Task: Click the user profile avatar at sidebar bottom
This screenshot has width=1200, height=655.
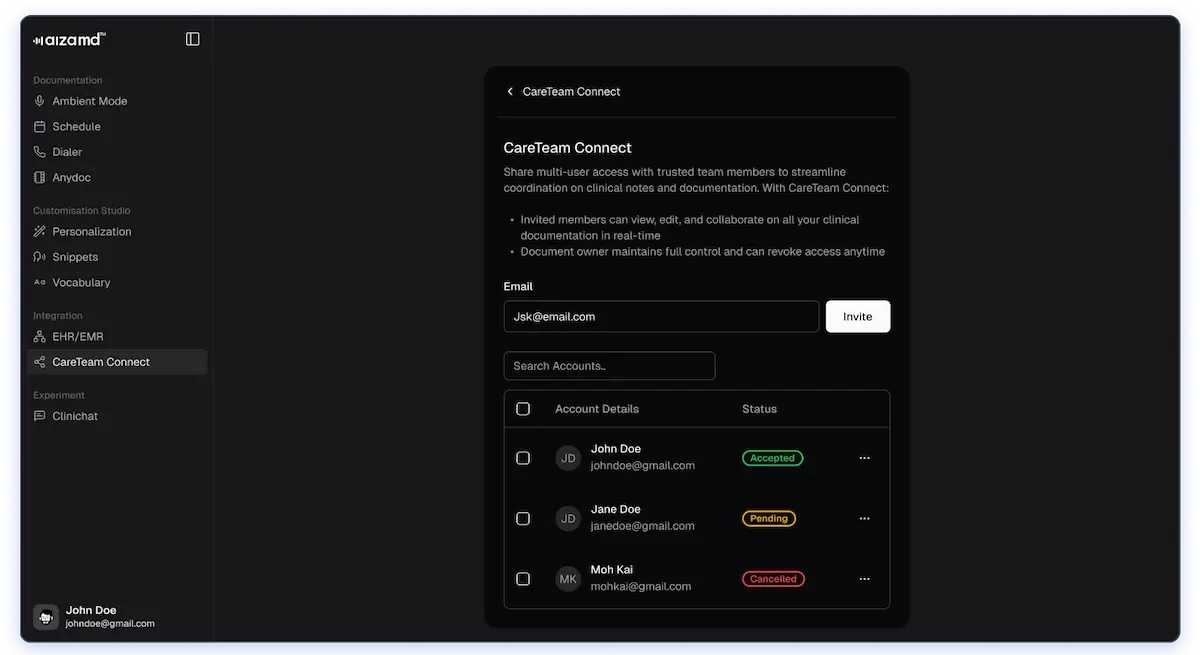Action: [46, 617]
